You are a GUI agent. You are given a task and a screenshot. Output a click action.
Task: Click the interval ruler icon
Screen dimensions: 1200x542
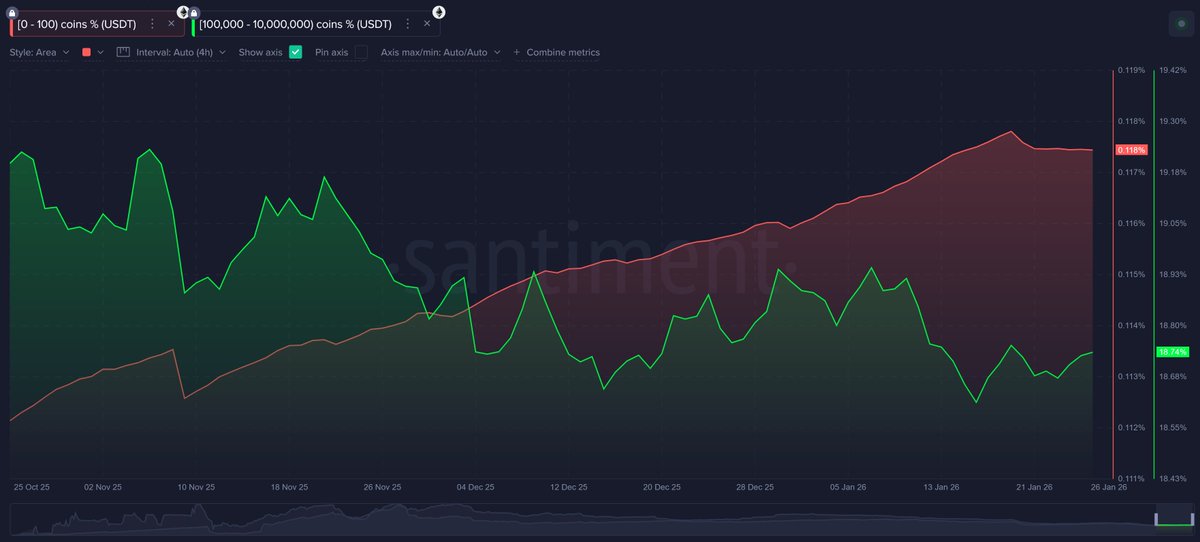point(124,51)
